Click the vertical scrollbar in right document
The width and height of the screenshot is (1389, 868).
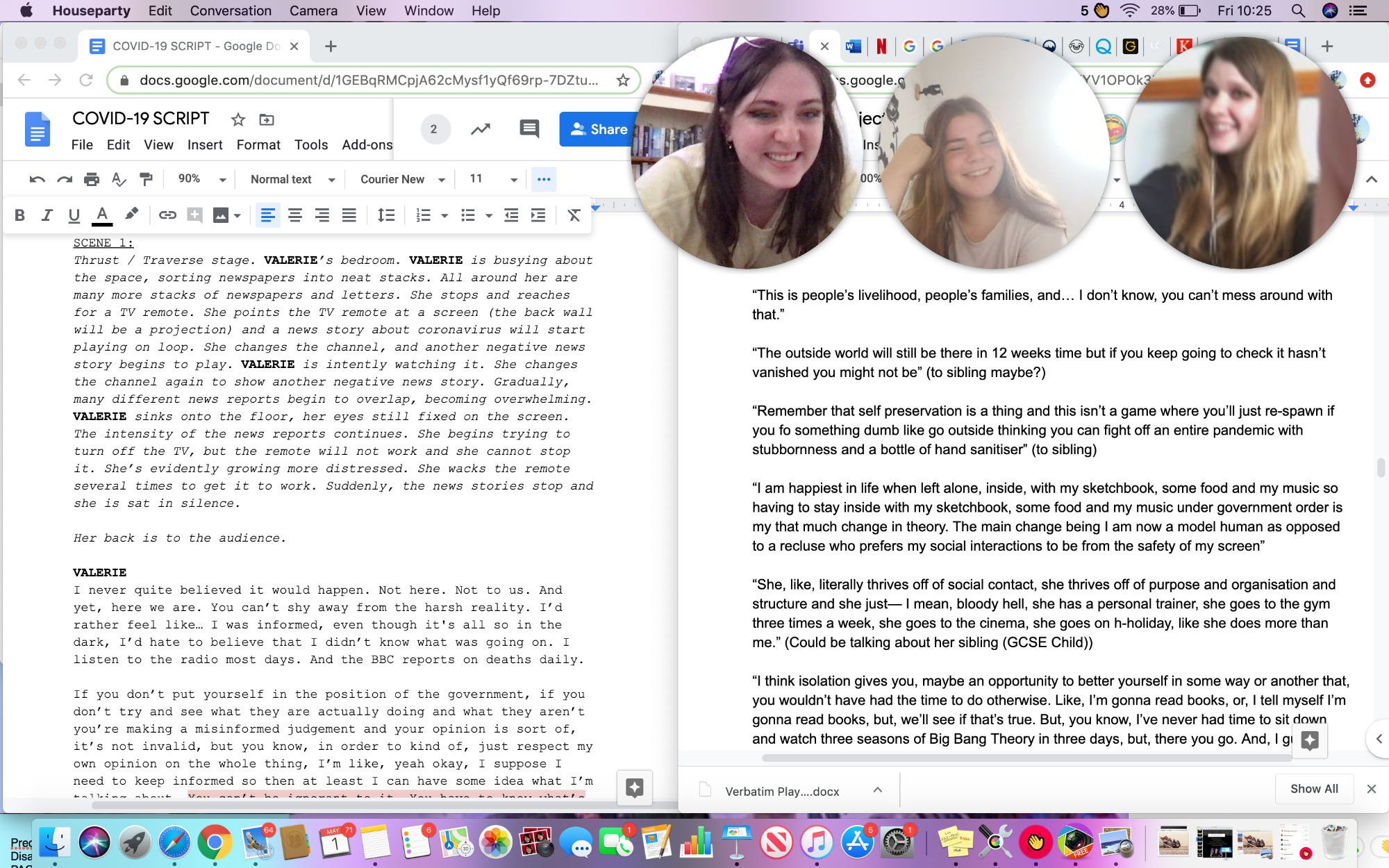coord(1381,467)
